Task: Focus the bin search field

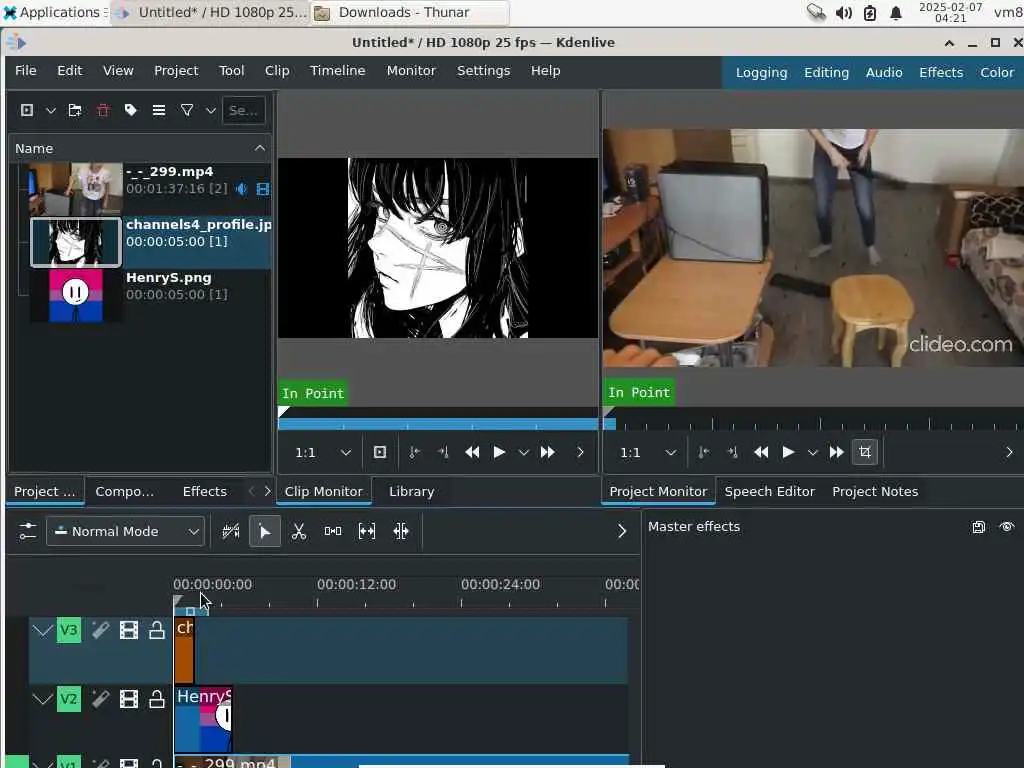Action: point(244,110)
